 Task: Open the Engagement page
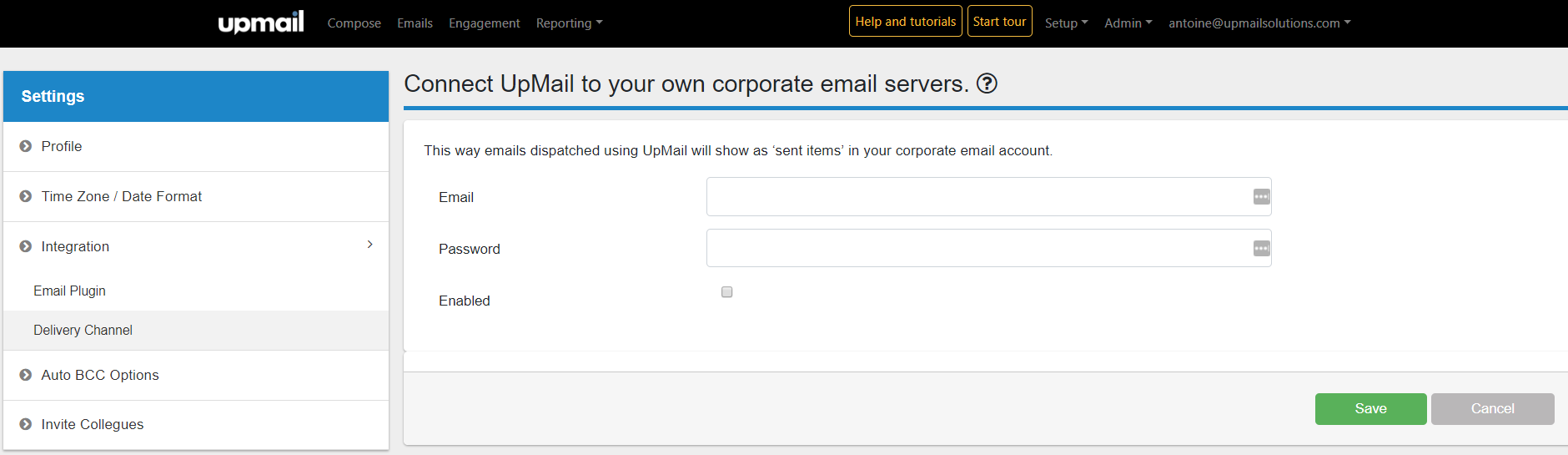click(x=484, y=23)
